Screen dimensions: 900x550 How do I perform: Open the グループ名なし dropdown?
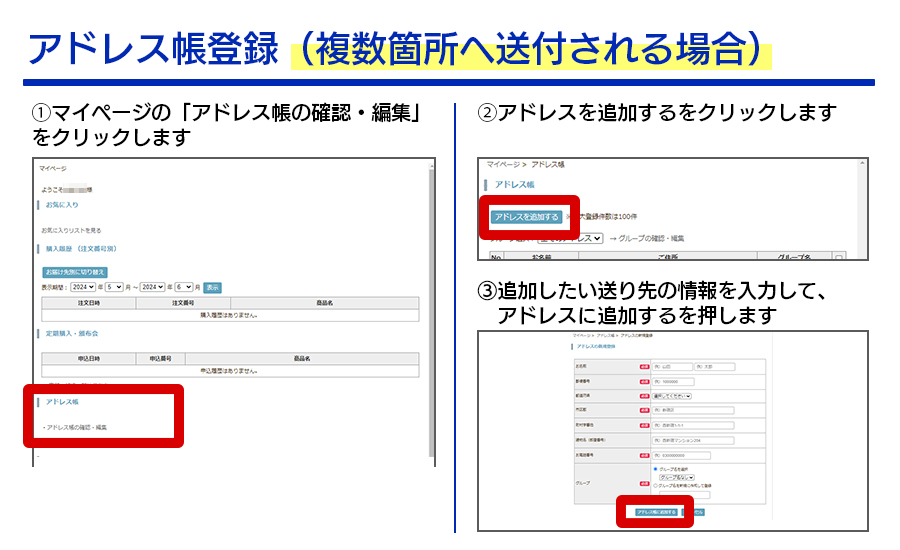point(677,478)
